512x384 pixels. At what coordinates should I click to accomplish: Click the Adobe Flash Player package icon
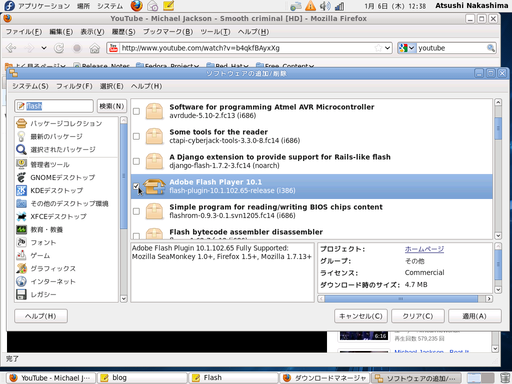(x=154, y=186)
